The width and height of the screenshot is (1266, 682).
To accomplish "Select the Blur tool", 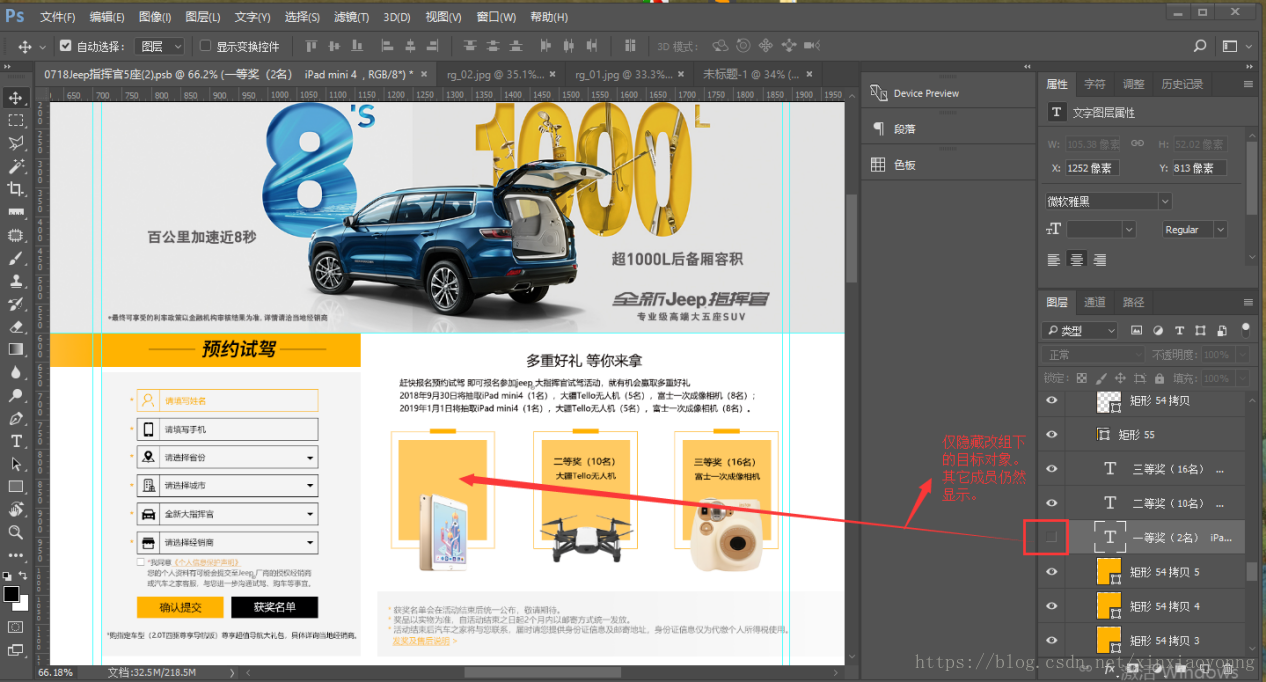I will click(15, 372).
